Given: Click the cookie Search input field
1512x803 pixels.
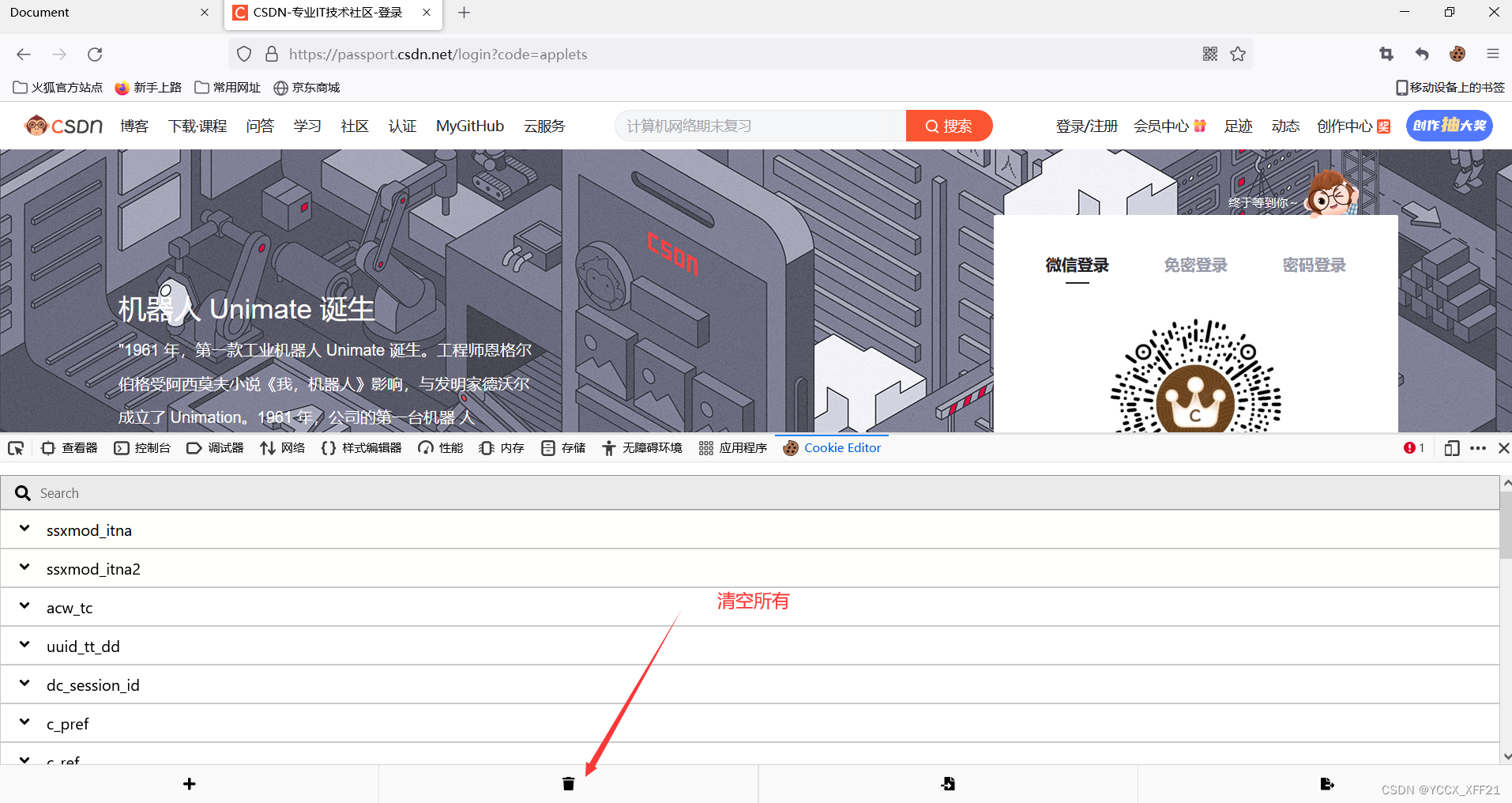Looking at the screenshot, I should (316, 492).
